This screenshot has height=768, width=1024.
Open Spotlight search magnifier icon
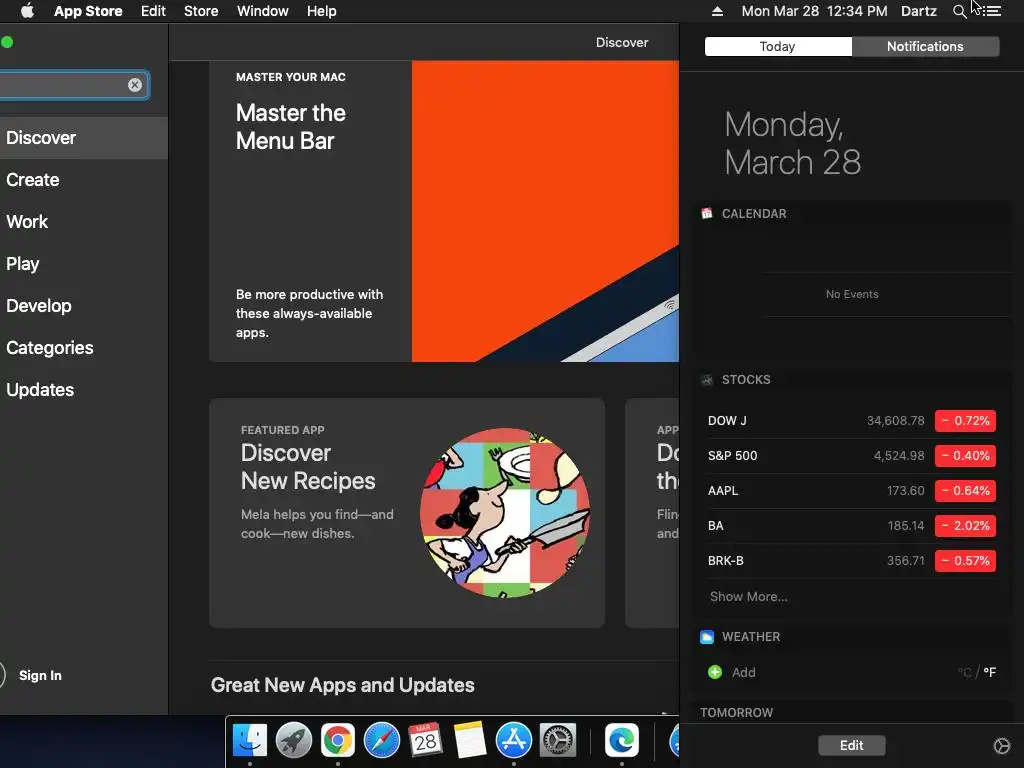point(959,11)
